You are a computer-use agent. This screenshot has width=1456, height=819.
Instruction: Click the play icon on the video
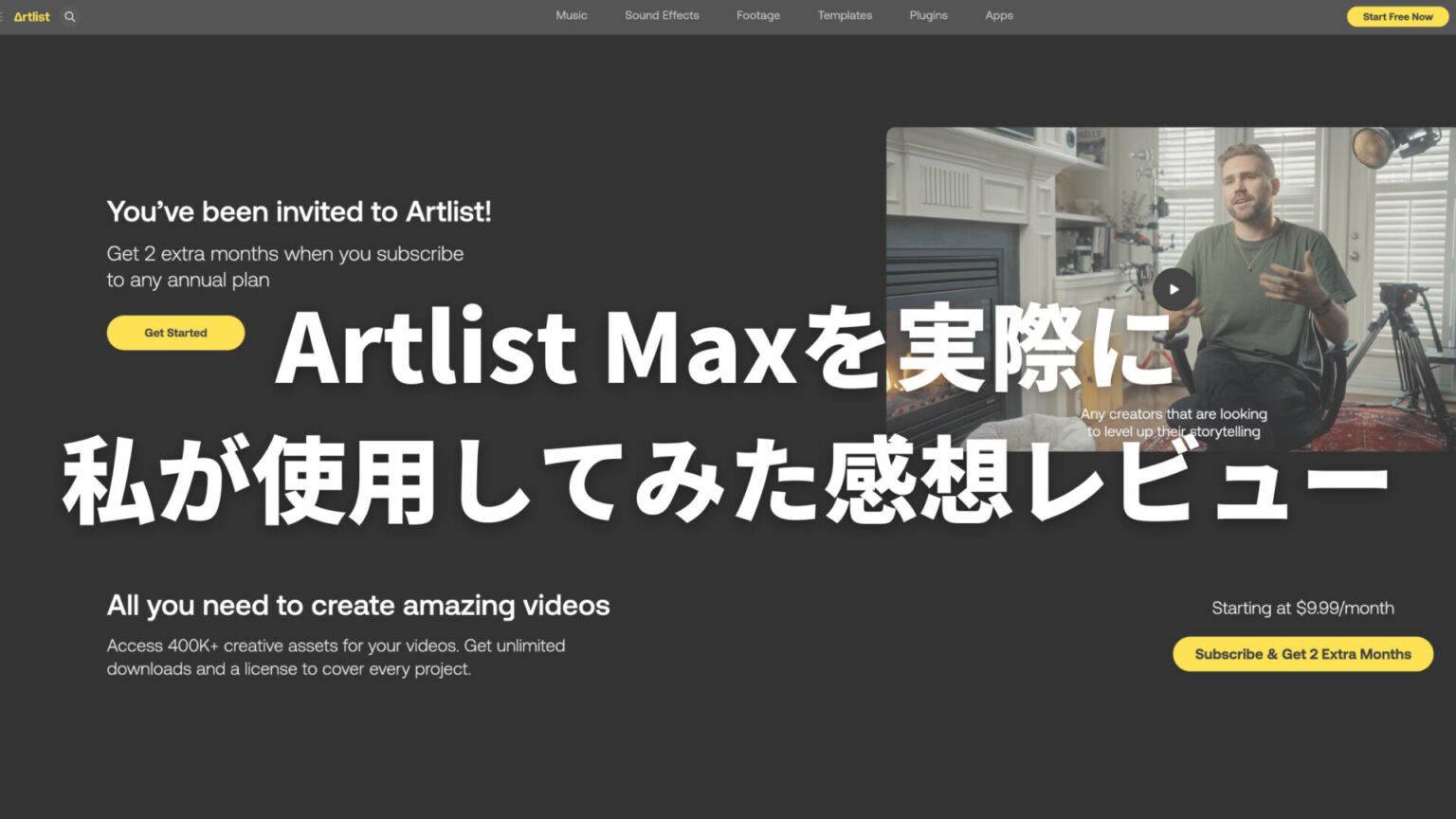[1175, 289]
